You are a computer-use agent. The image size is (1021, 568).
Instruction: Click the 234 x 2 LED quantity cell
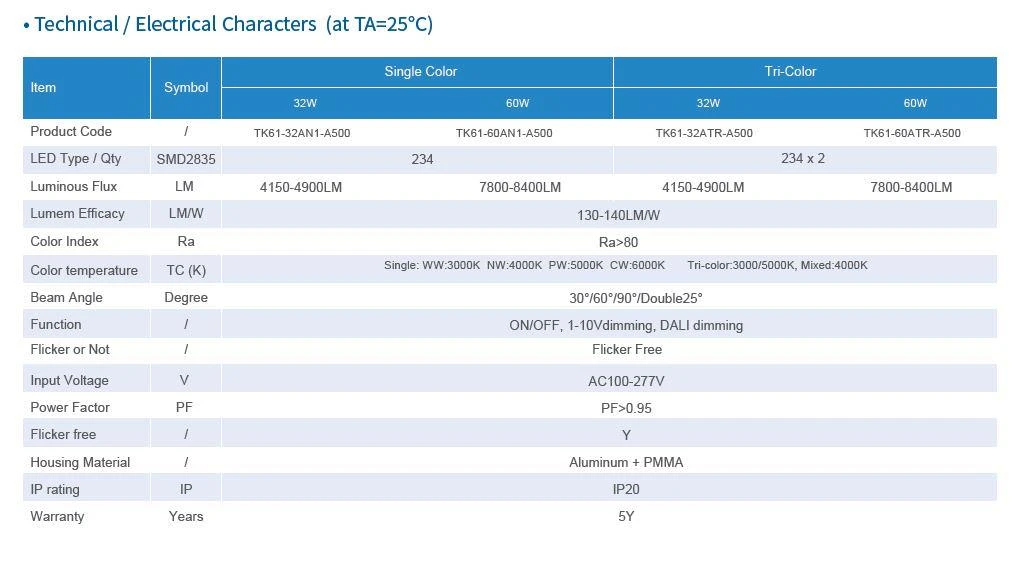coord(805,159)
